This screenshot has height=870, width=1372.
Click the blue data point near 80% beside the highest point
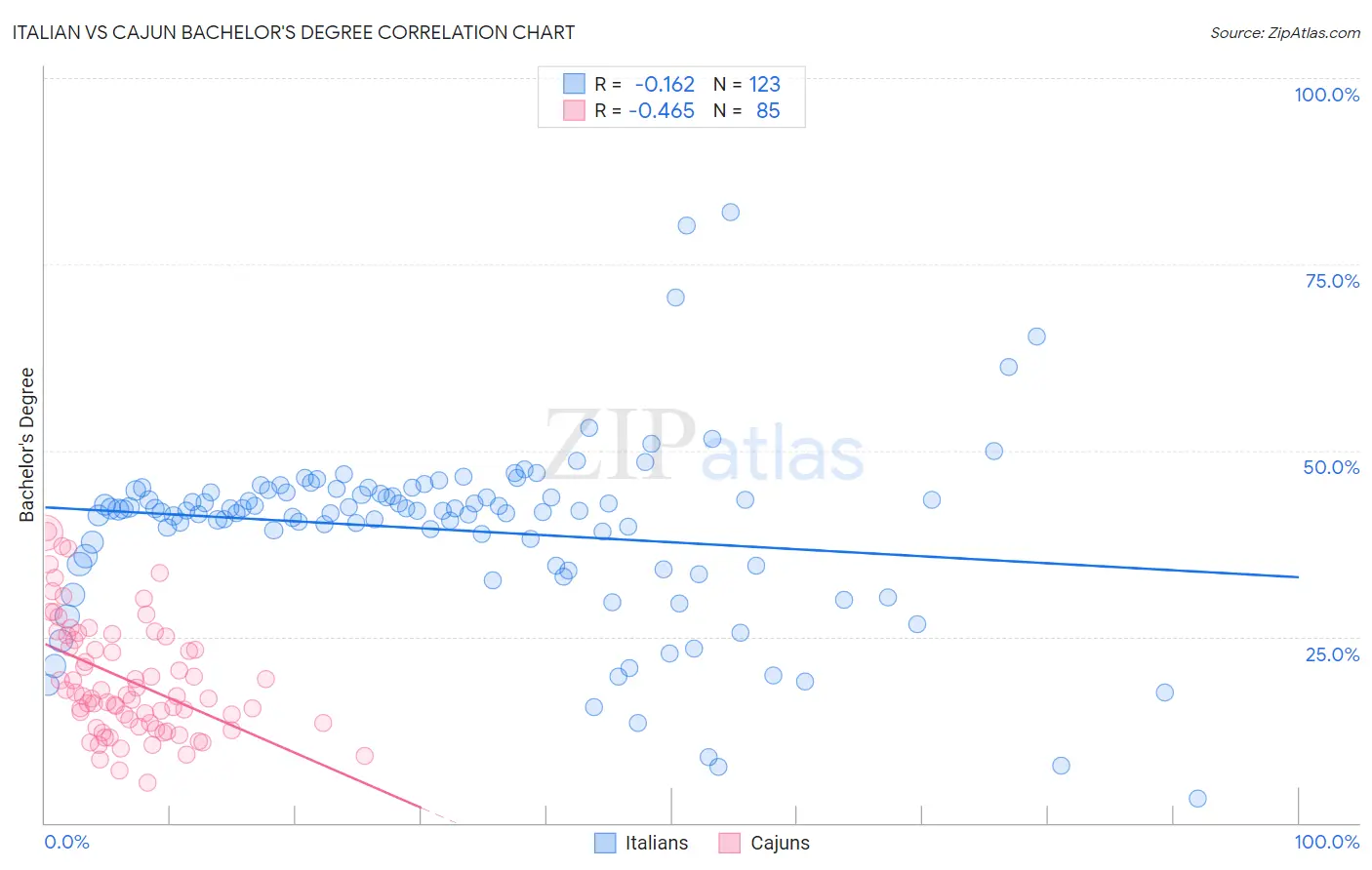click(686, 225)
